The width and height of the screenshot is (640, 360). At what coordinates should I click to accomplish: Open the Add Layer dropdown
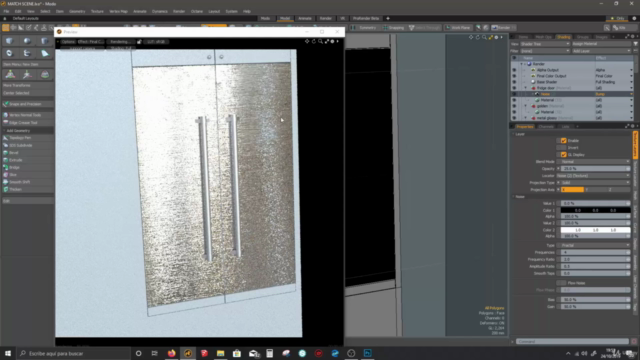coord(601,51)
